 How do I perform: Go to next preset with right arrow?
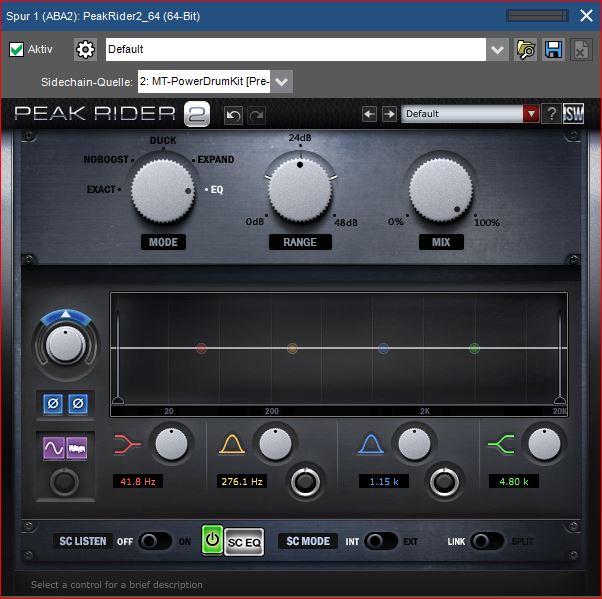click(x=389, y=114)
